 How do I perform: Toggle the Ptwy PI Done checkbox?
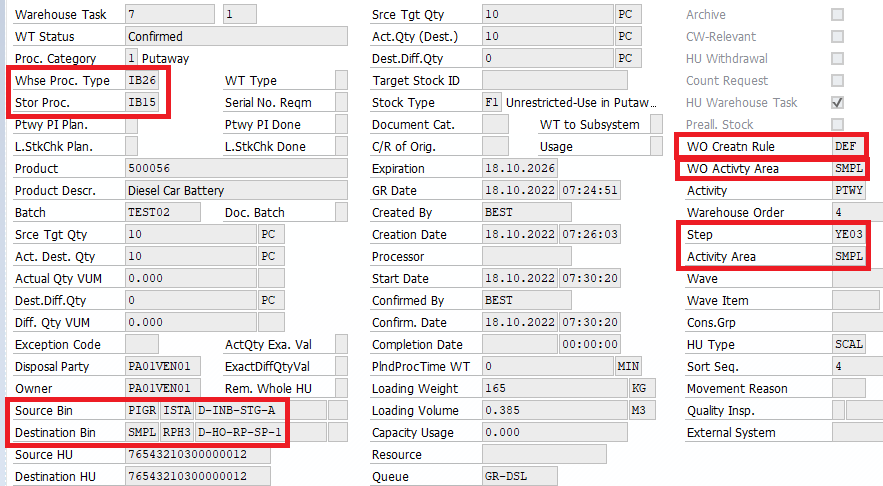coord(341,124)
